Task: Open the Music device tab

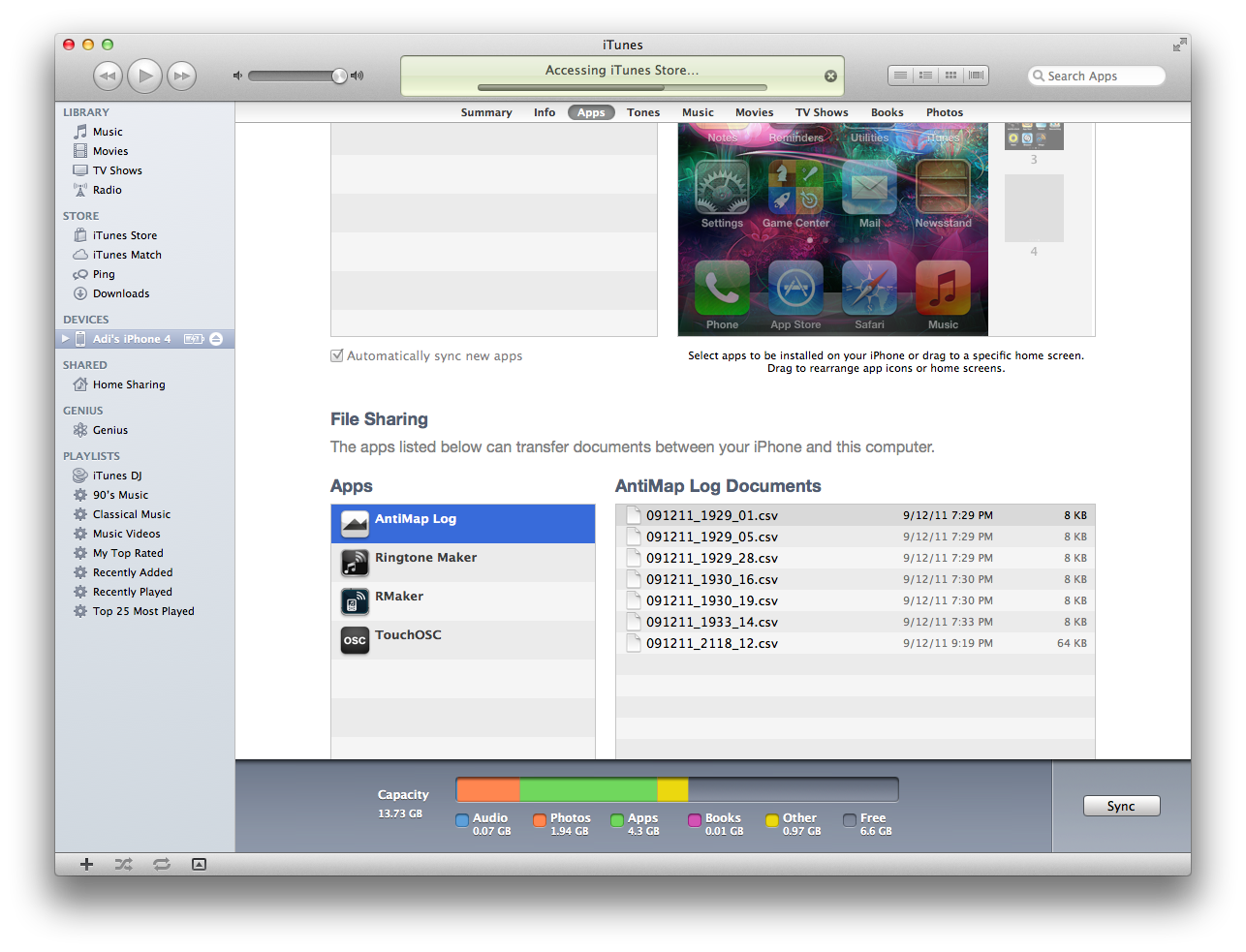Action: [x=698, y=112]
